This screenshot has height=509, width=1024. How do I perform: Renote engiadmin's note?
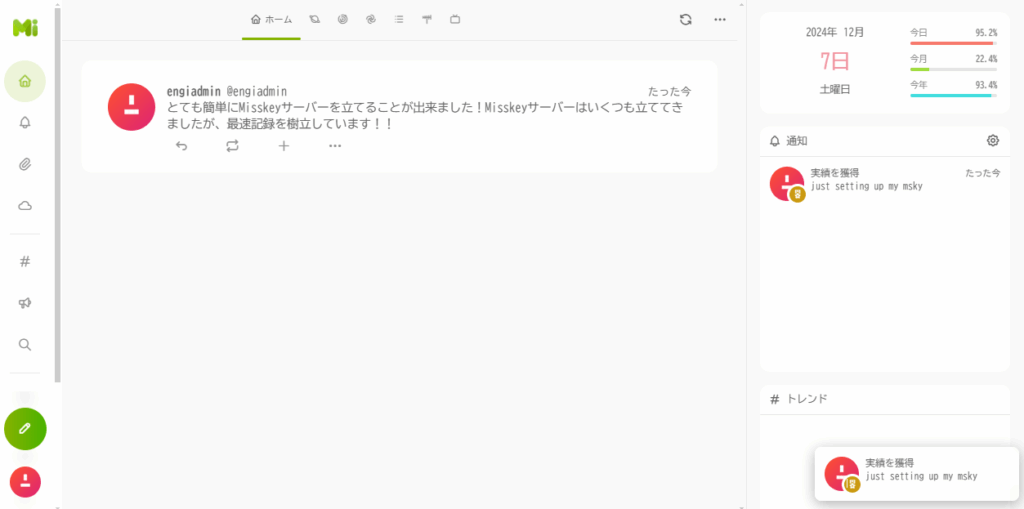(232, 146)
